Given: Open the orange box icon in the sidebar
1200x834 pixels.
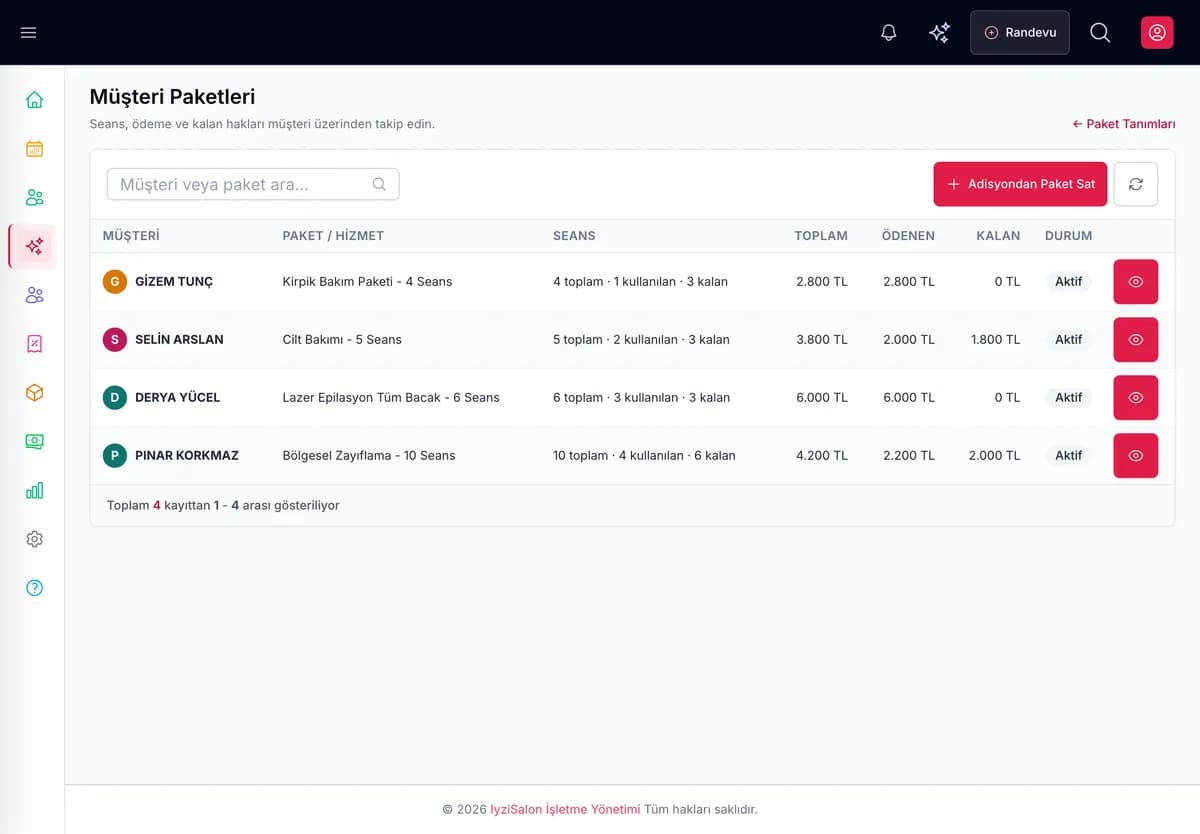Looking at the screenshot, I should [x=34, y=393].
